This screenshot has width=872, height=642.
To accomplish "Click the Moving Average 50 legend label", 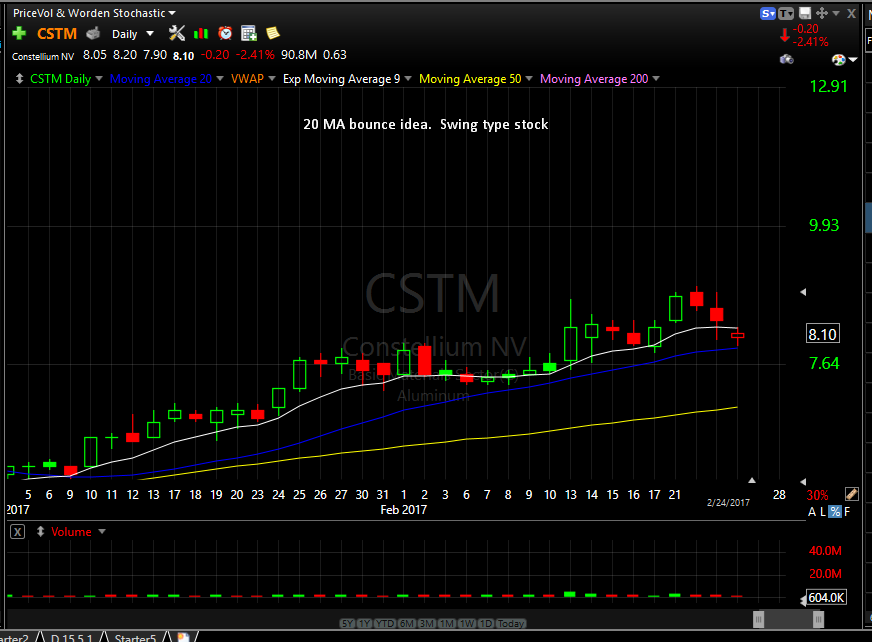I will pos(470,79).
